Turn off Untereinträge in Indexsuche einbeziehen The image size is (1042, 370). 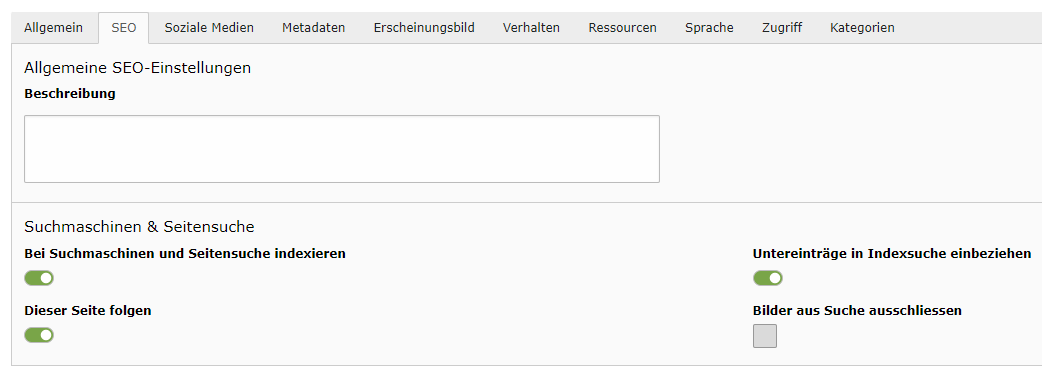click(768, 278)
